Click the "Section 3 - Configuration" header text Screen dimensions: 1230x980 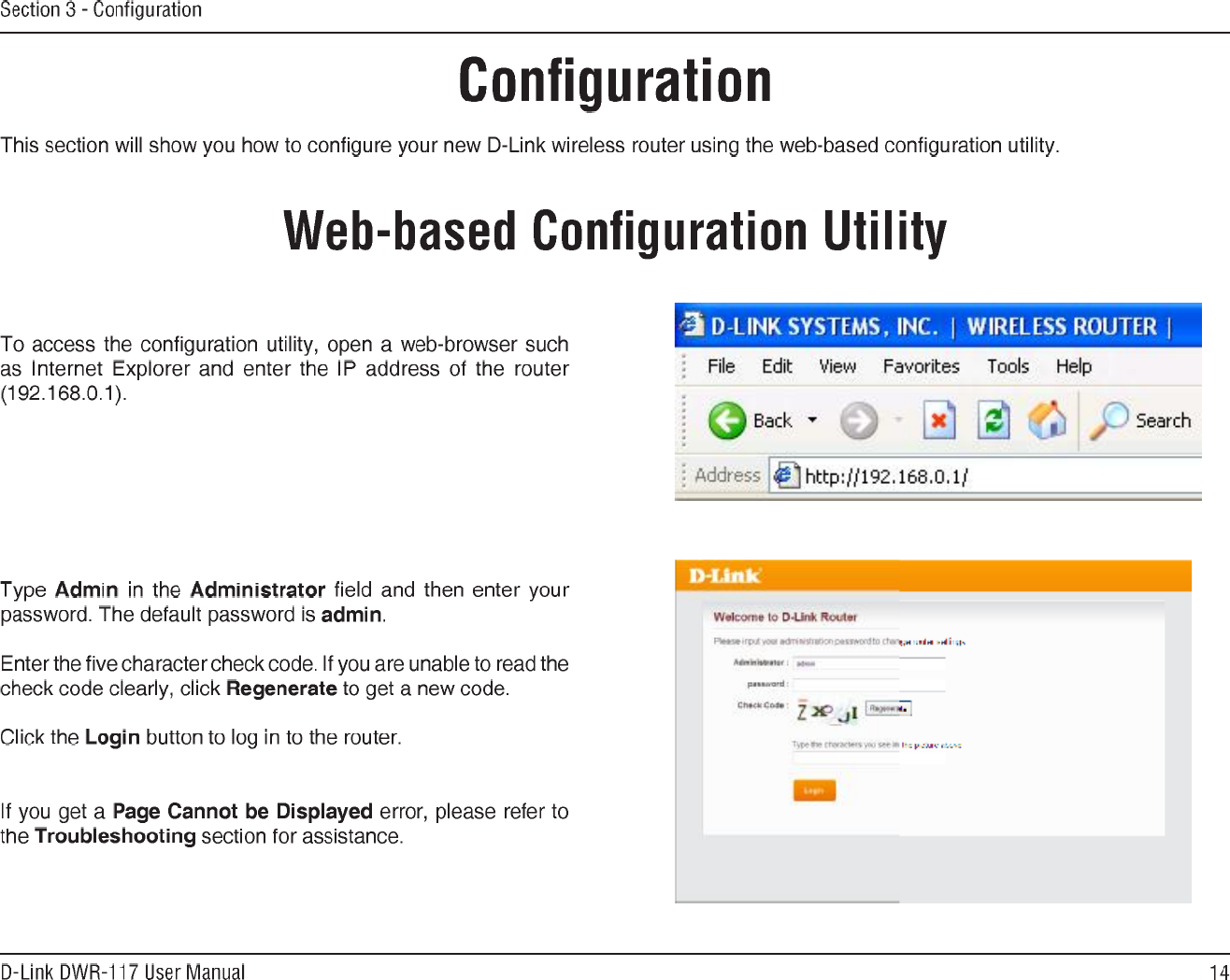(101, 10)
